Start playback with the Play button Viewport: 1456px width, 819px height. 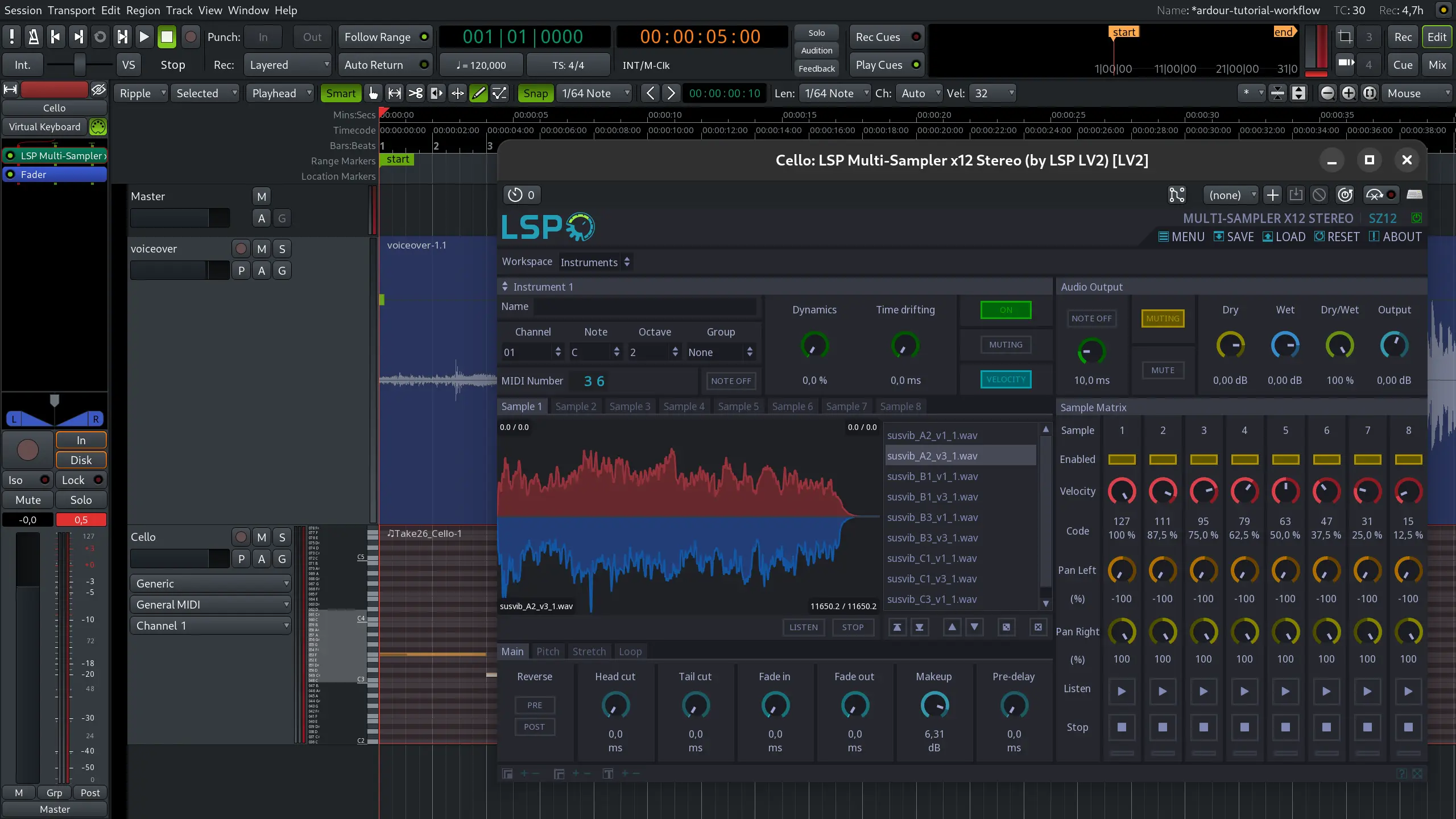click(144, 37)
